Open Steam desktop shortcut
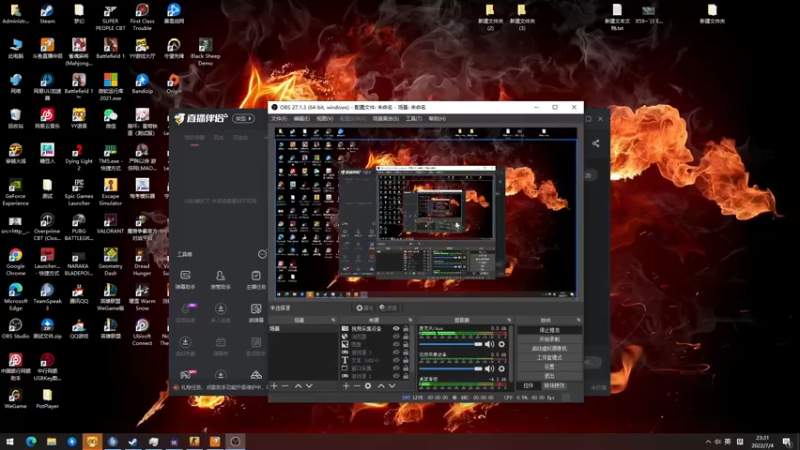800x450 pixels. tap(47, 14)
